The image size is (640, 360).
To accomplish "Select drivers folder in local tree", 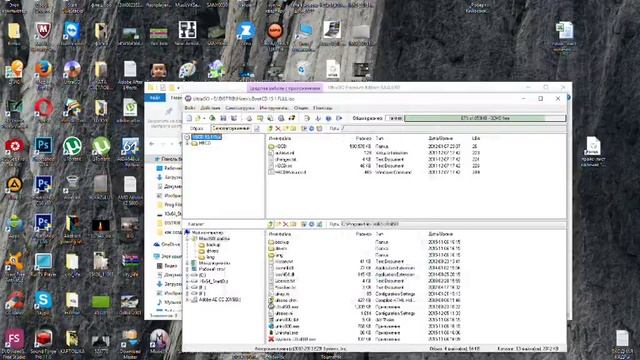I will point(212,251).
